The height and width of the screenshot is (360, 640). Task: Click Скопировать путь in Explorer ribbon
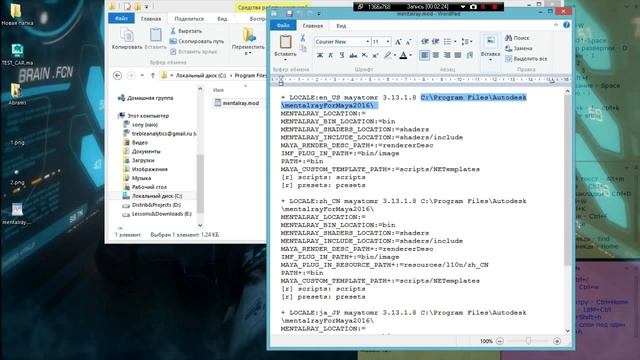tap(197, 41)
